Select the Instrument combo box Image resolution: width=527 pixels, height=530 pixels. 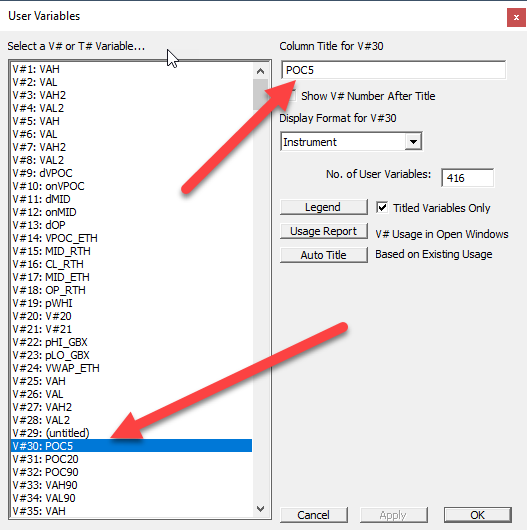click(x=351, y=142)
